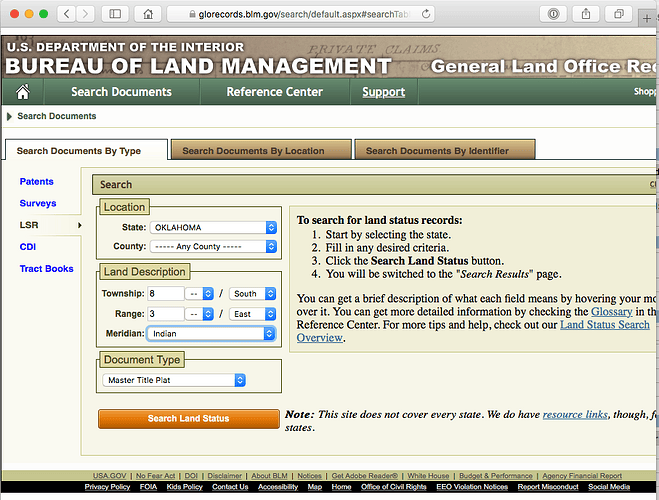The width and height of the screenshot is (659, 500).
Task: Open the Get Adobe Reader footer link
Action: (365, 476)
